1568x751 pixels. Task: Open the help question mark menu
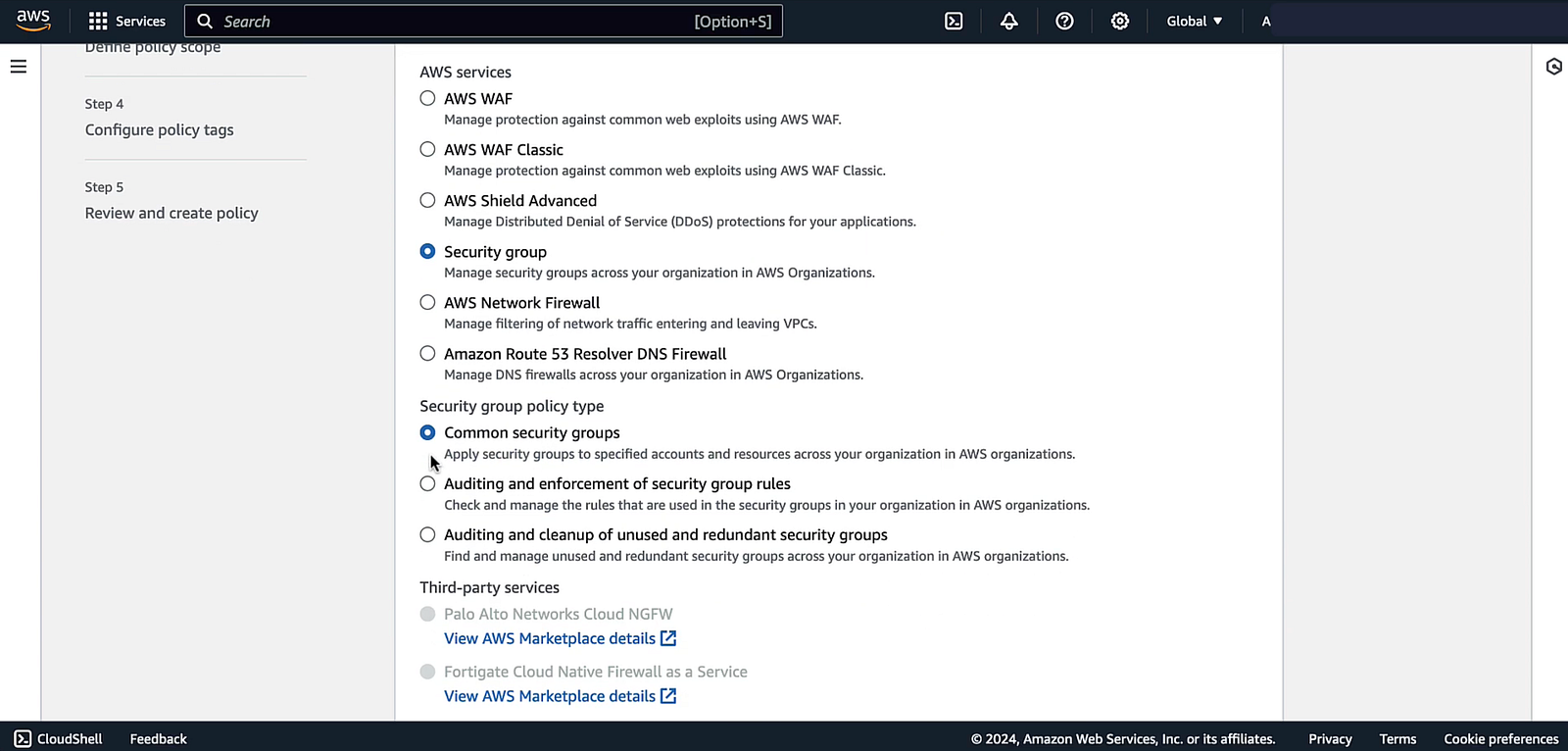point(1064,21)
